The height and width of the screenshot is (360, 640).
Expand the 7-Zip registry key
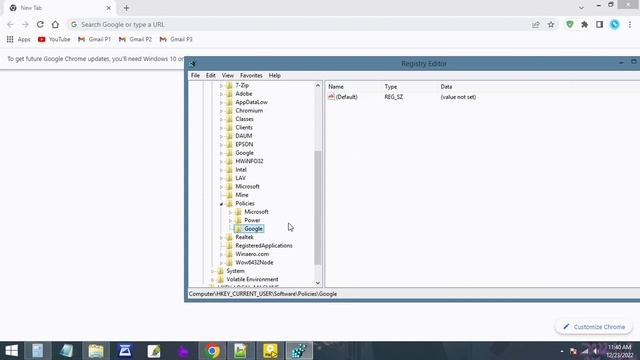point(222,85)
